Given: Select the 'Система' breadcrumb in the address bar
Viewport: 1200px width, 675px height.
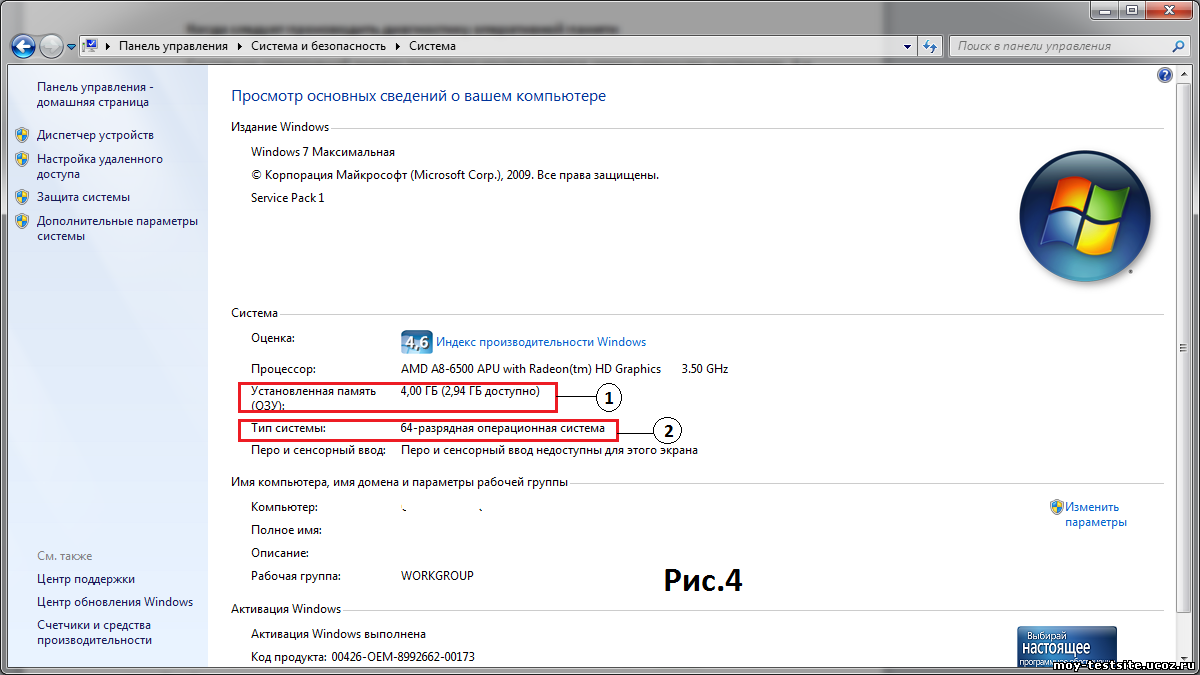Looking at the screenshot, I should point(432,46).
